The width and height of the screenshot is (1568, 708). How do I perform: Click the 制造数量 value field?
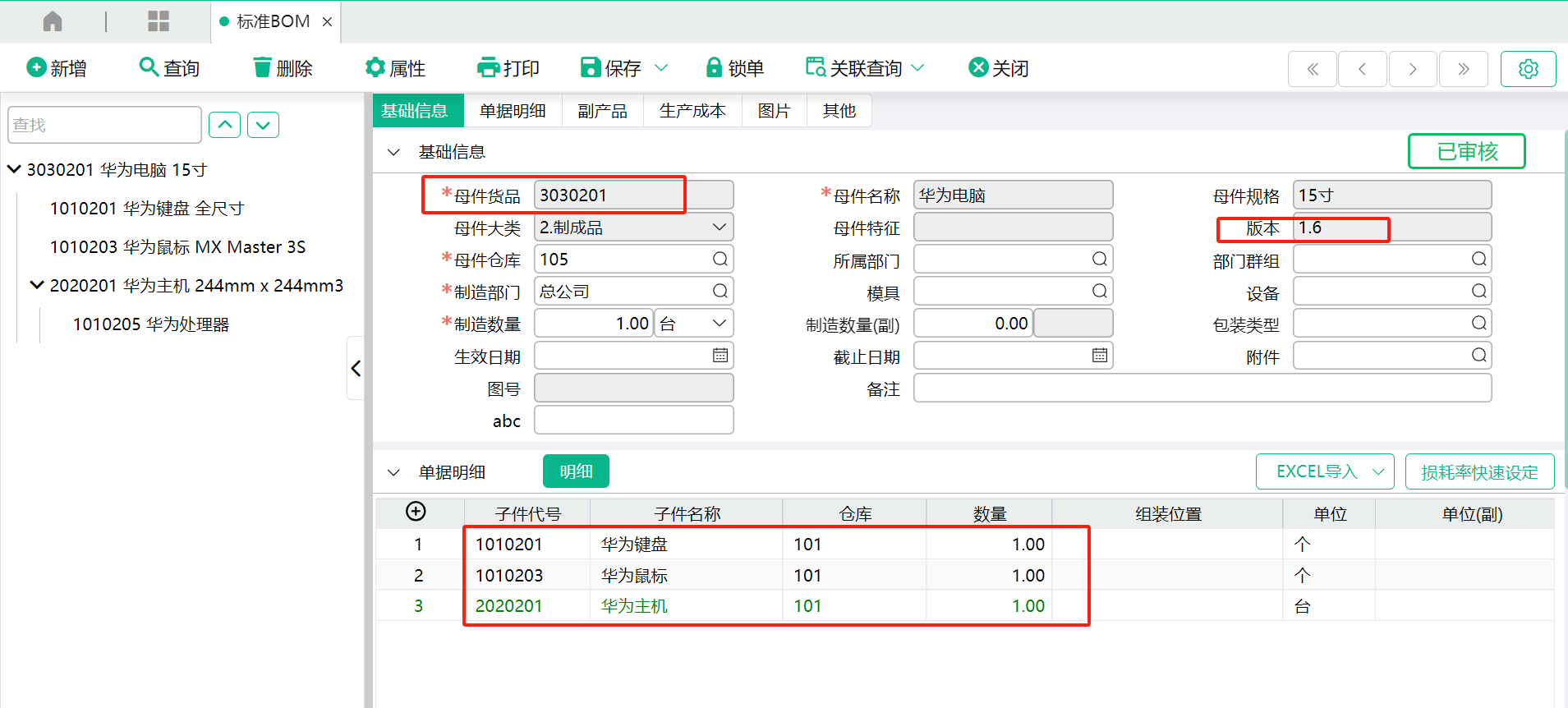[x=593, y=324]
